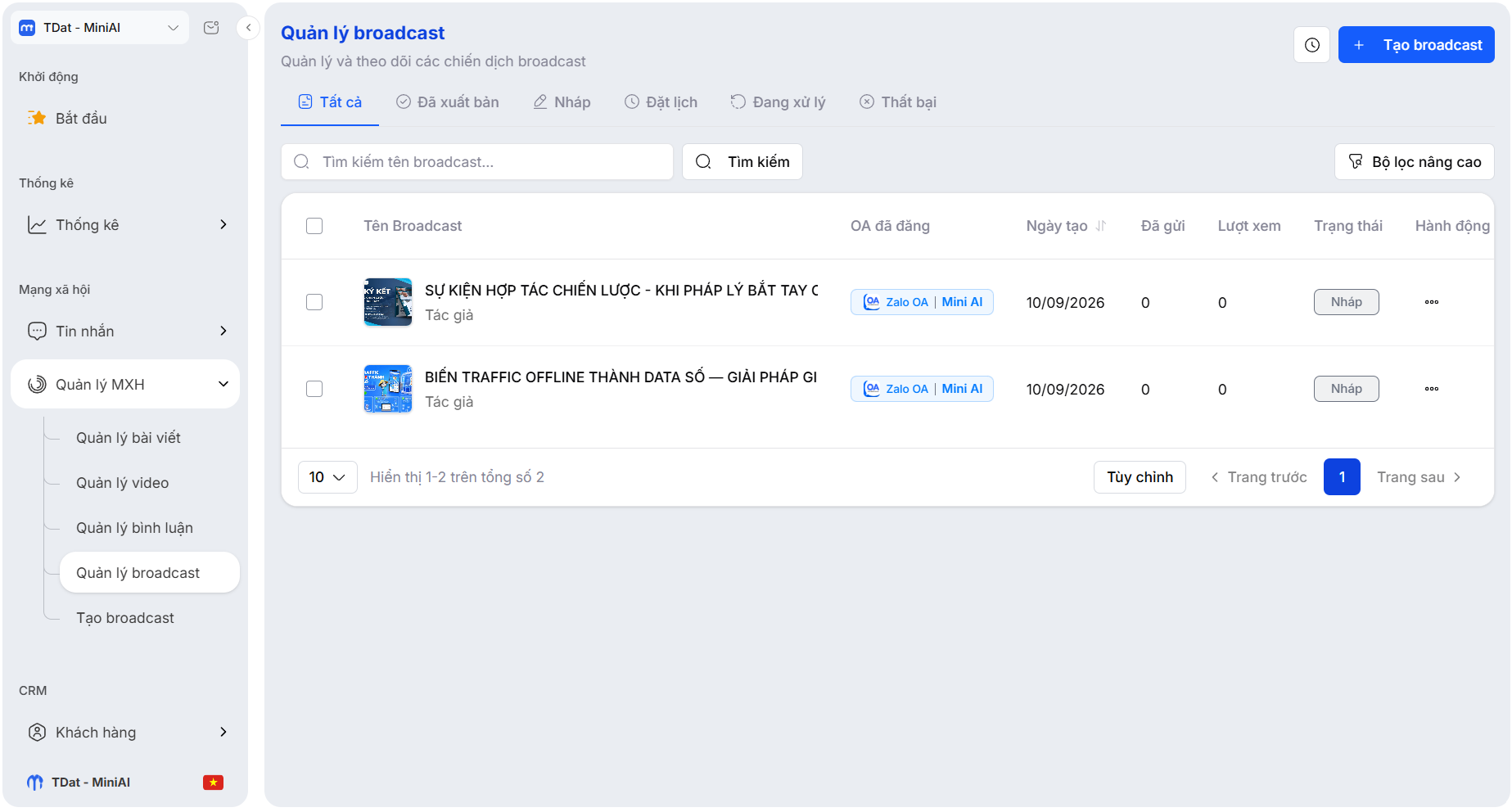The image size is (1512, 812).
Task: Open thumbnail of SỰ KIỆN HỢP TÁC broadcast
Action: pos(388,302)
